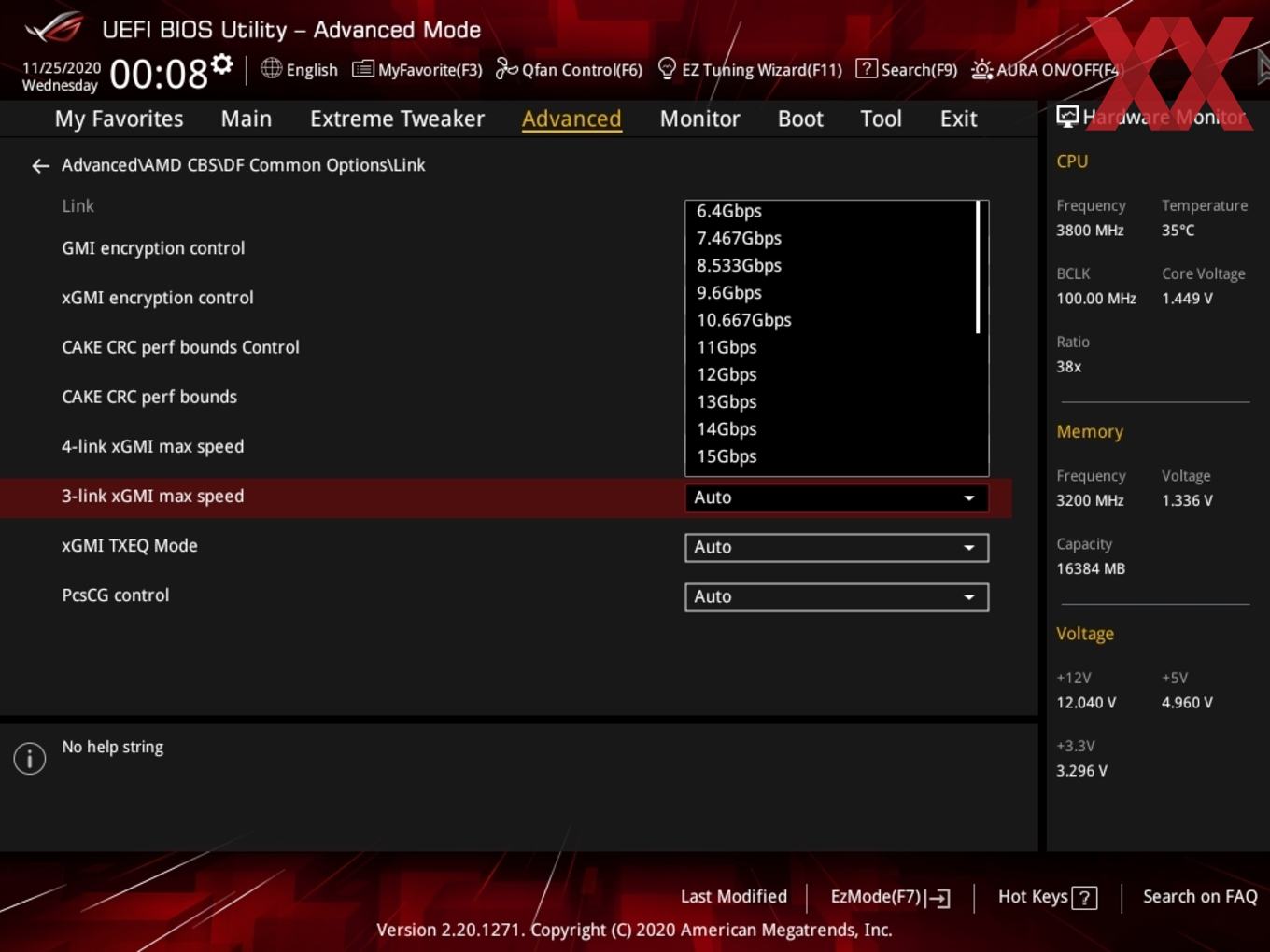The height and width of the screenshot is (952, 1270).
Task: Open the Extreme Tweaker tab
Action: [x=397, y=119]
